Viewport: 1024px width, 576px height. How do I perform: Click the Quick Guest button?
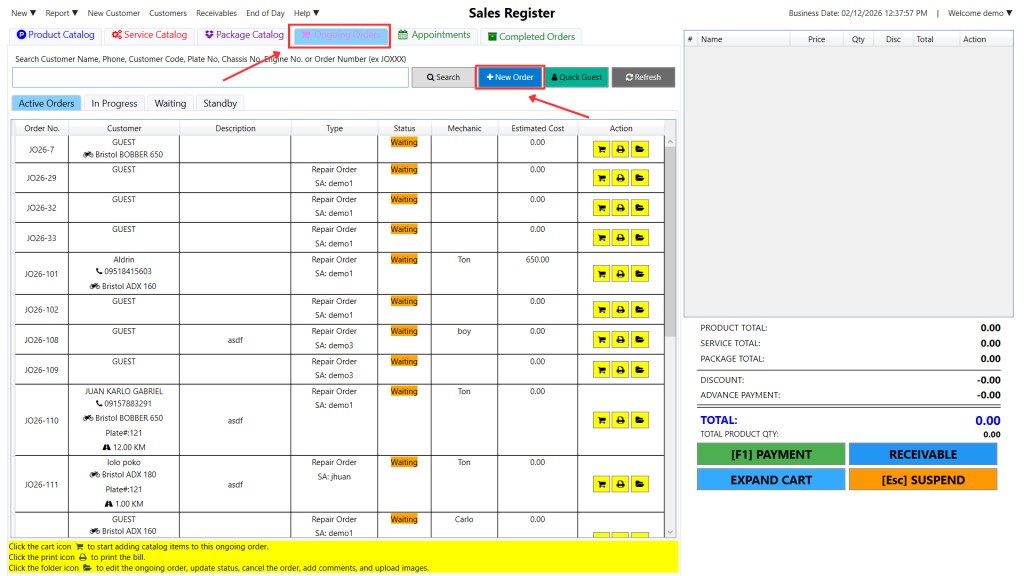pos(576,77)
